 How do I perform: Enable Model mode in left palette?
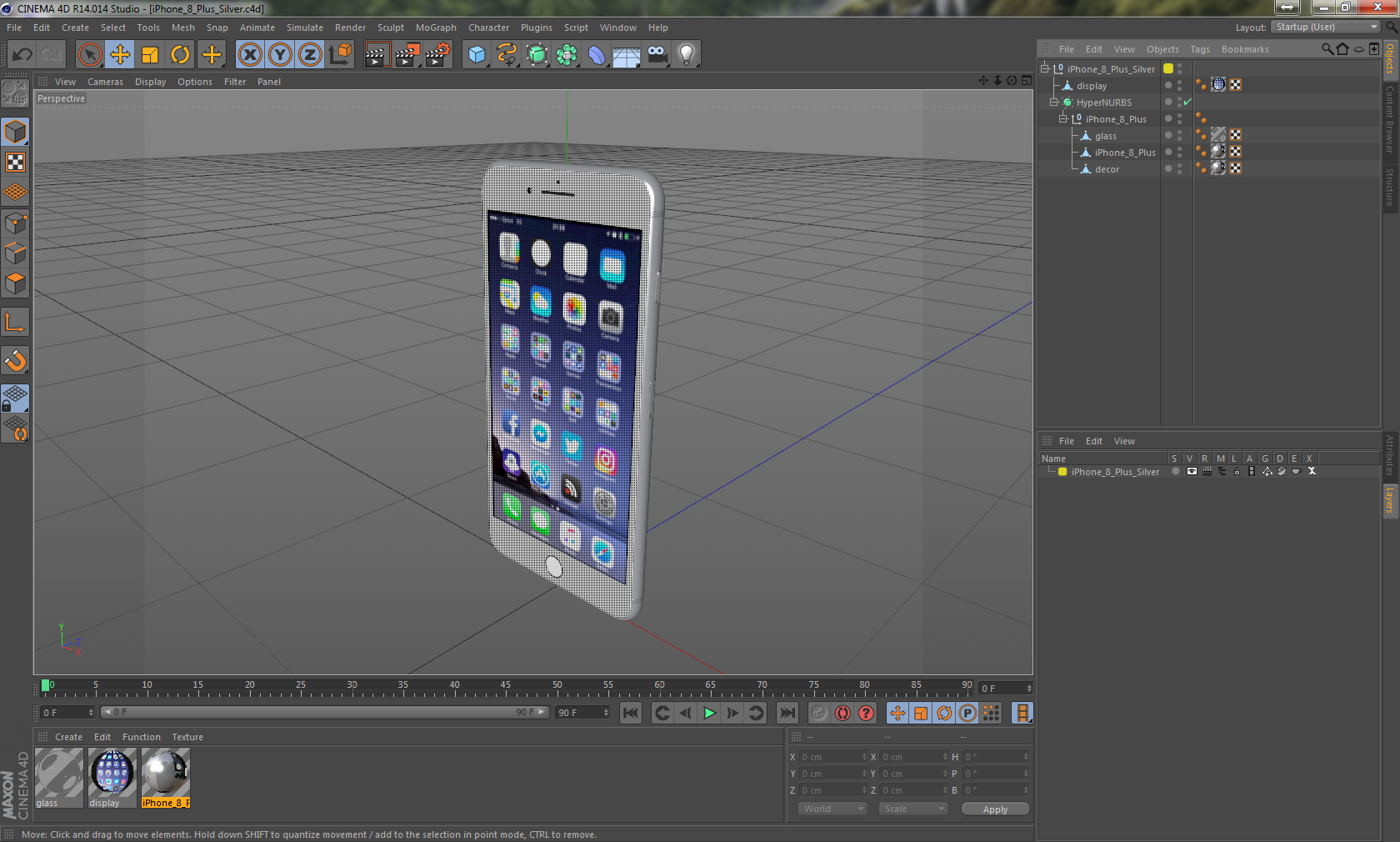tap(16, 132)
